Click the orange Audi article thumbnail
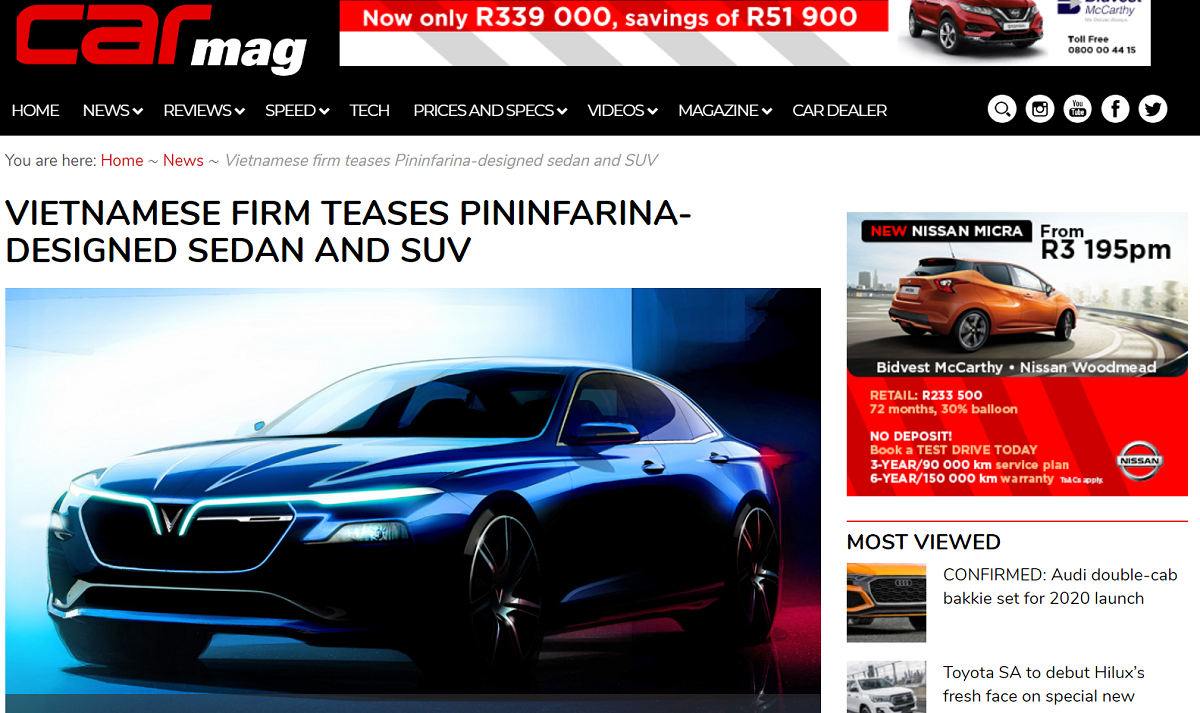This screenshot has height=713, width=1200. coord(886,602)
